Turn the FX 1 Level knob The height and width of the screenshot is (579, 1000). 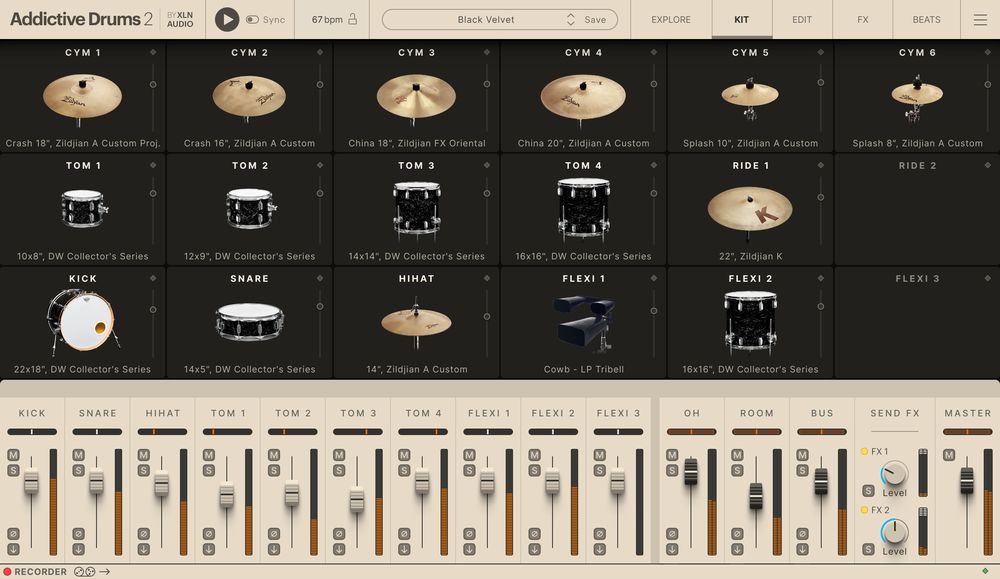click(x=894, y=472)
